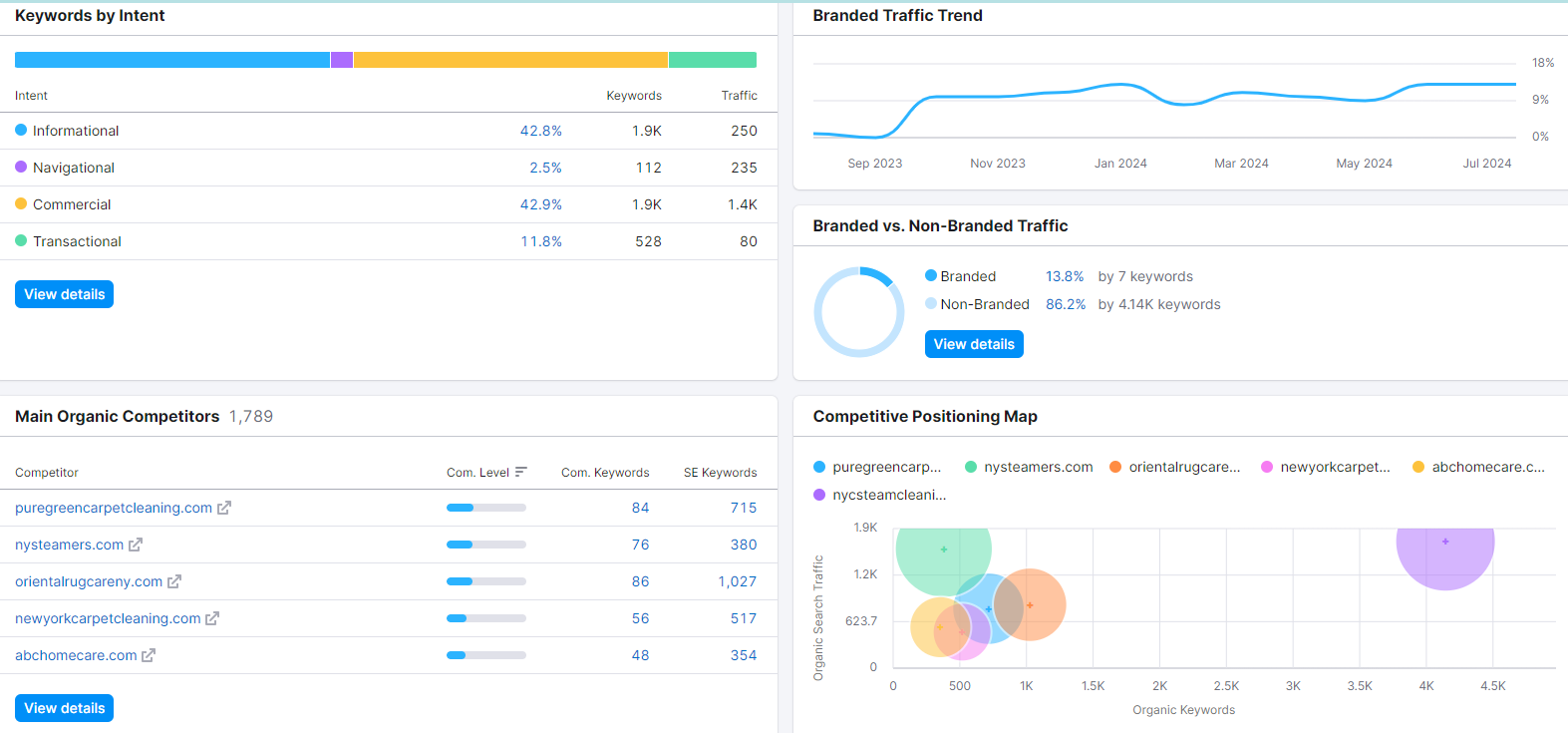Click View details under Branded vs. Non-Branded

974,344
